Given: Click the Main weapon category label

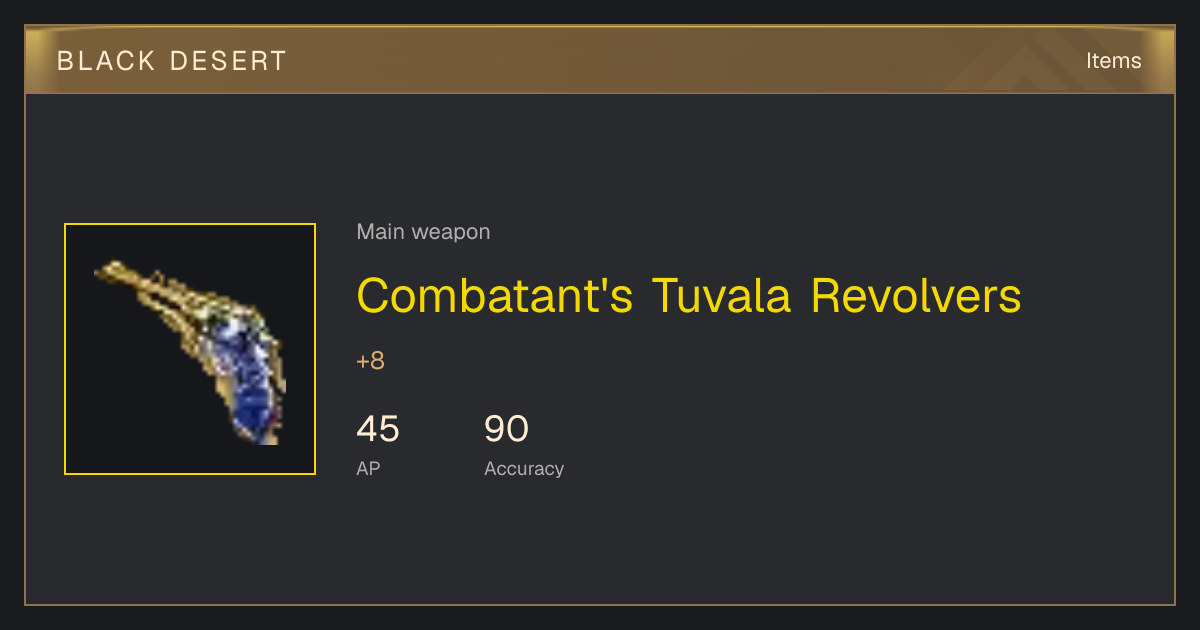Looking at the screenshot, I should pyautogui.click(x=423, y=232).
